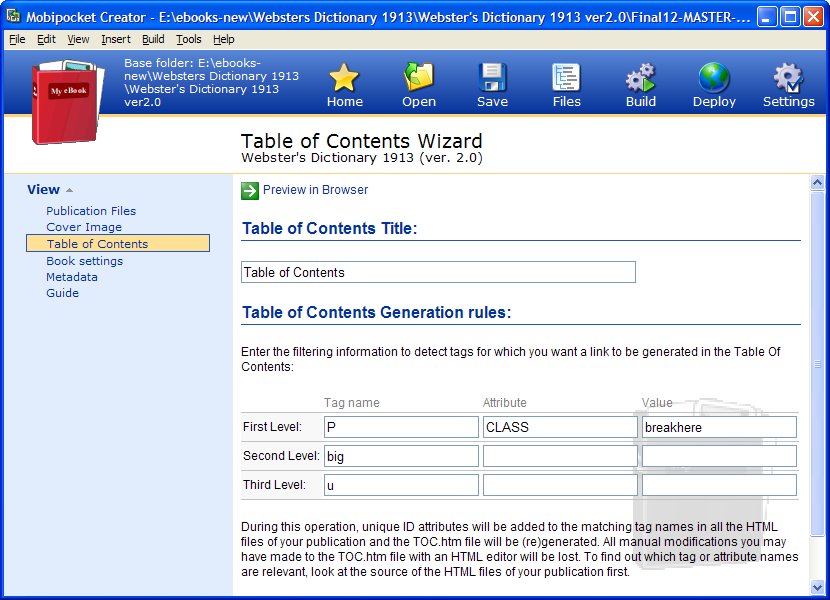Click the "Attribute" column header
Screen dimensions: 830x600
coord(504,402)
